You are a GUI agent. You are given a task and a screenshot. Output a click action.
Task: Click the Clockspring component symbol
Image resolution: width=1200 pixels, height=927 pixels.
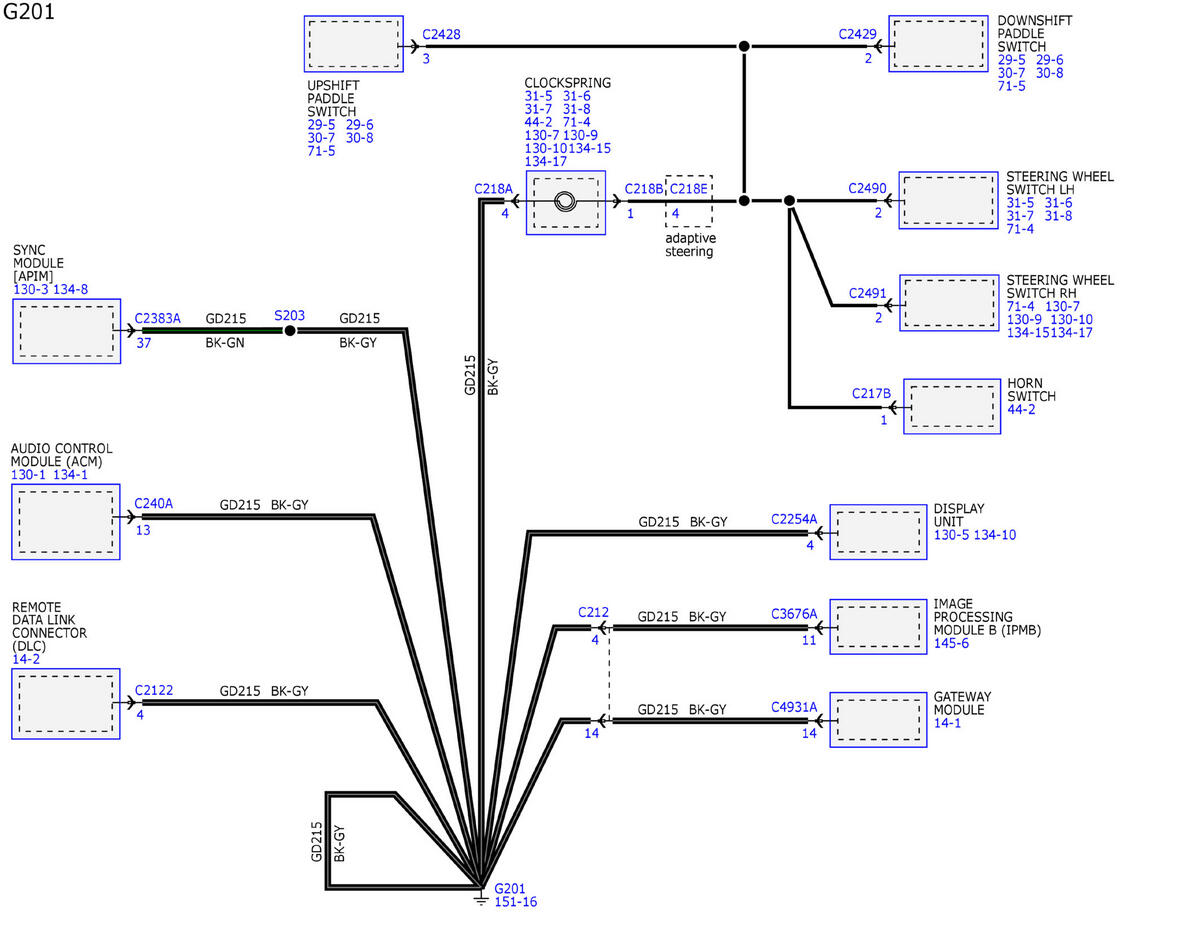(565, 202)
